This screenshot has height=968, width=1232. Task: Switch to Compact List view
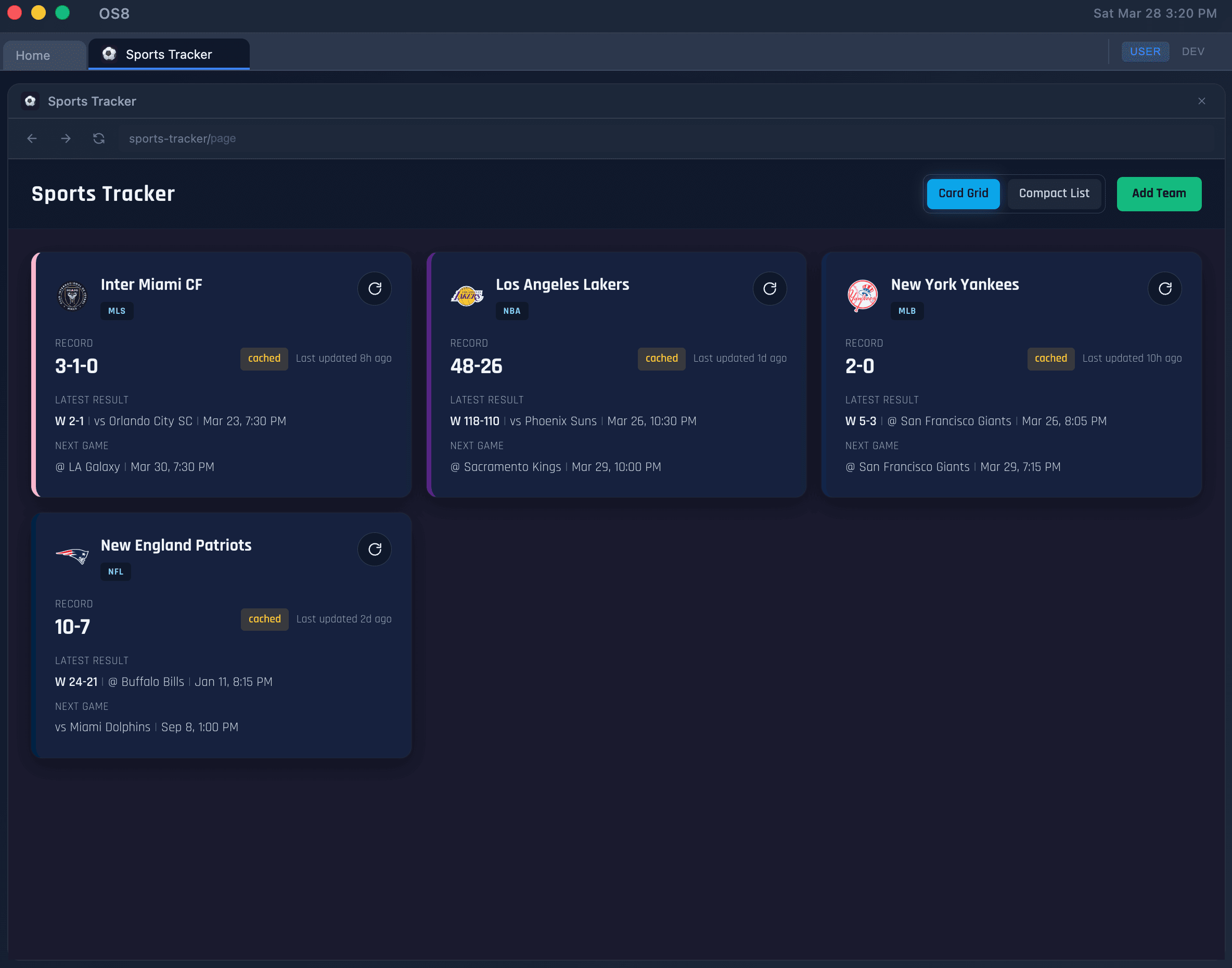1054,193
